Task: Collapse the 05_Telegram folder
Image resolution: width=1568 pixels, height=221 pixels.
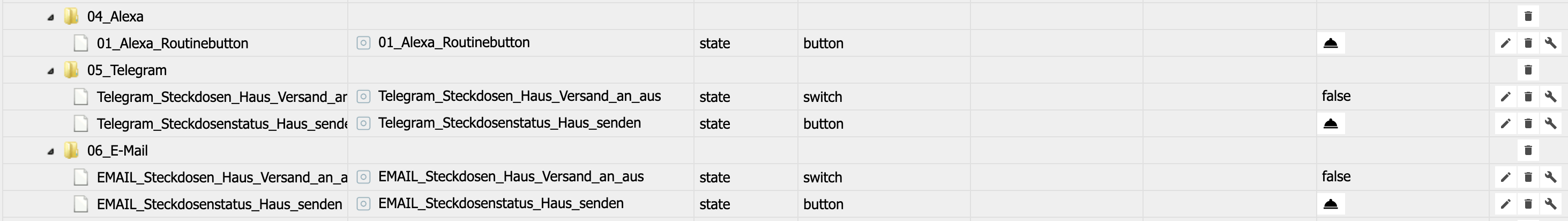Action: [x=50, y=71]
